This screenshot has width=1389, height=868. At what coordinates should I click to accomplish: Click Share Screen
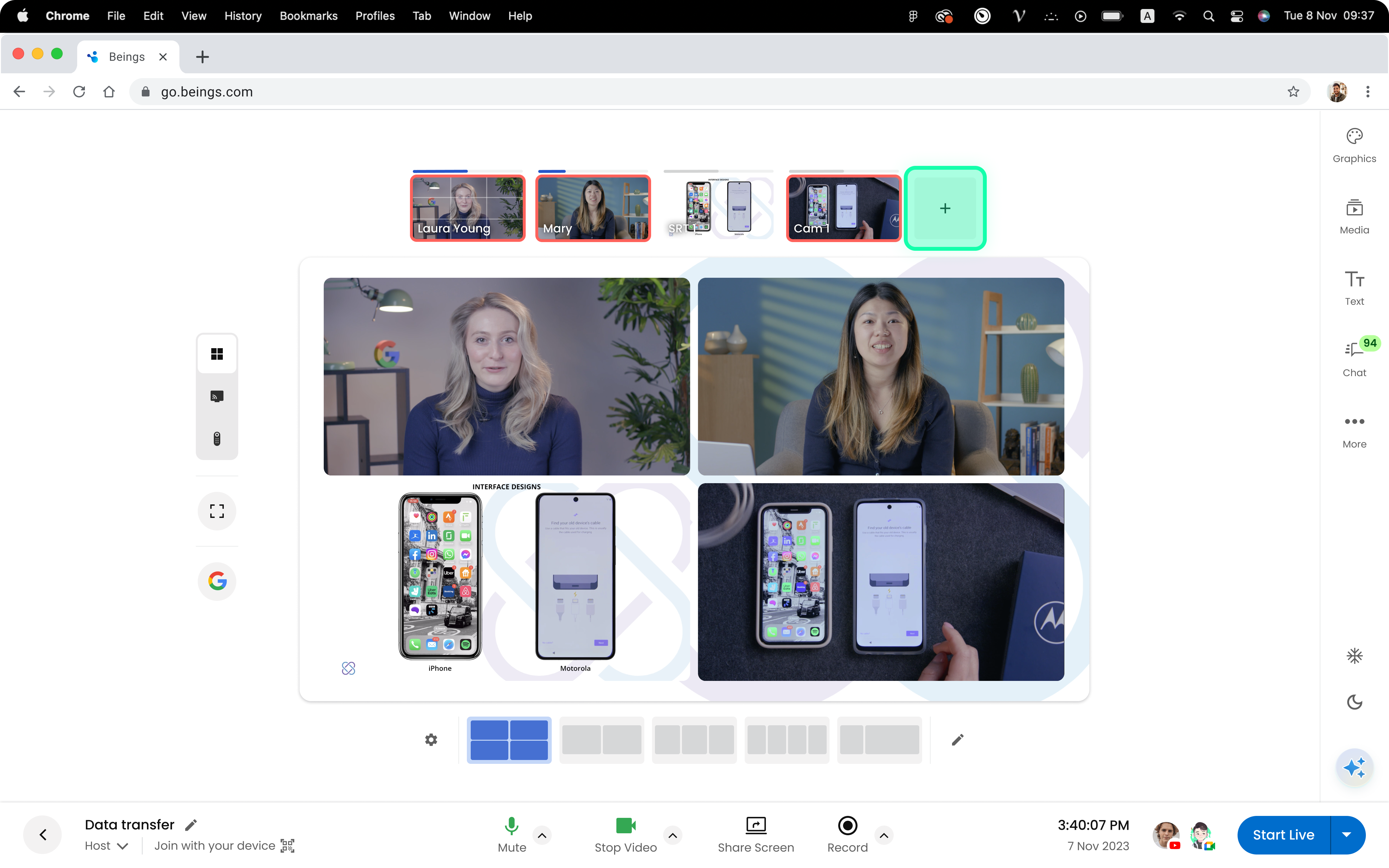(756, 835)
